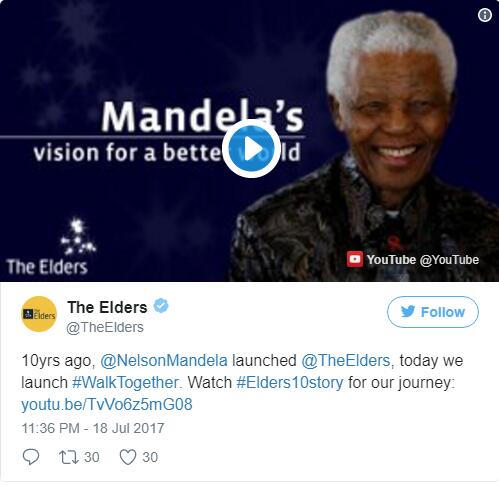Viewport: 499px width, 485px height.
Task: Open the info icon on video corner
Action: tap(485, 15)
